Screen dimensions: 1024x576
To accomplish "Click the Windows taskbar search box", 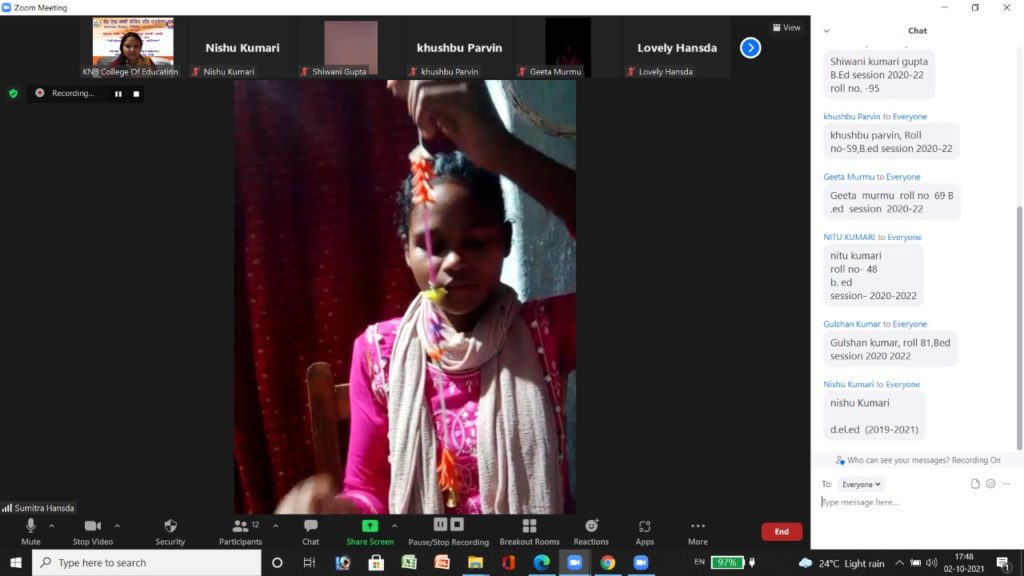I will (x=146, y=562).
